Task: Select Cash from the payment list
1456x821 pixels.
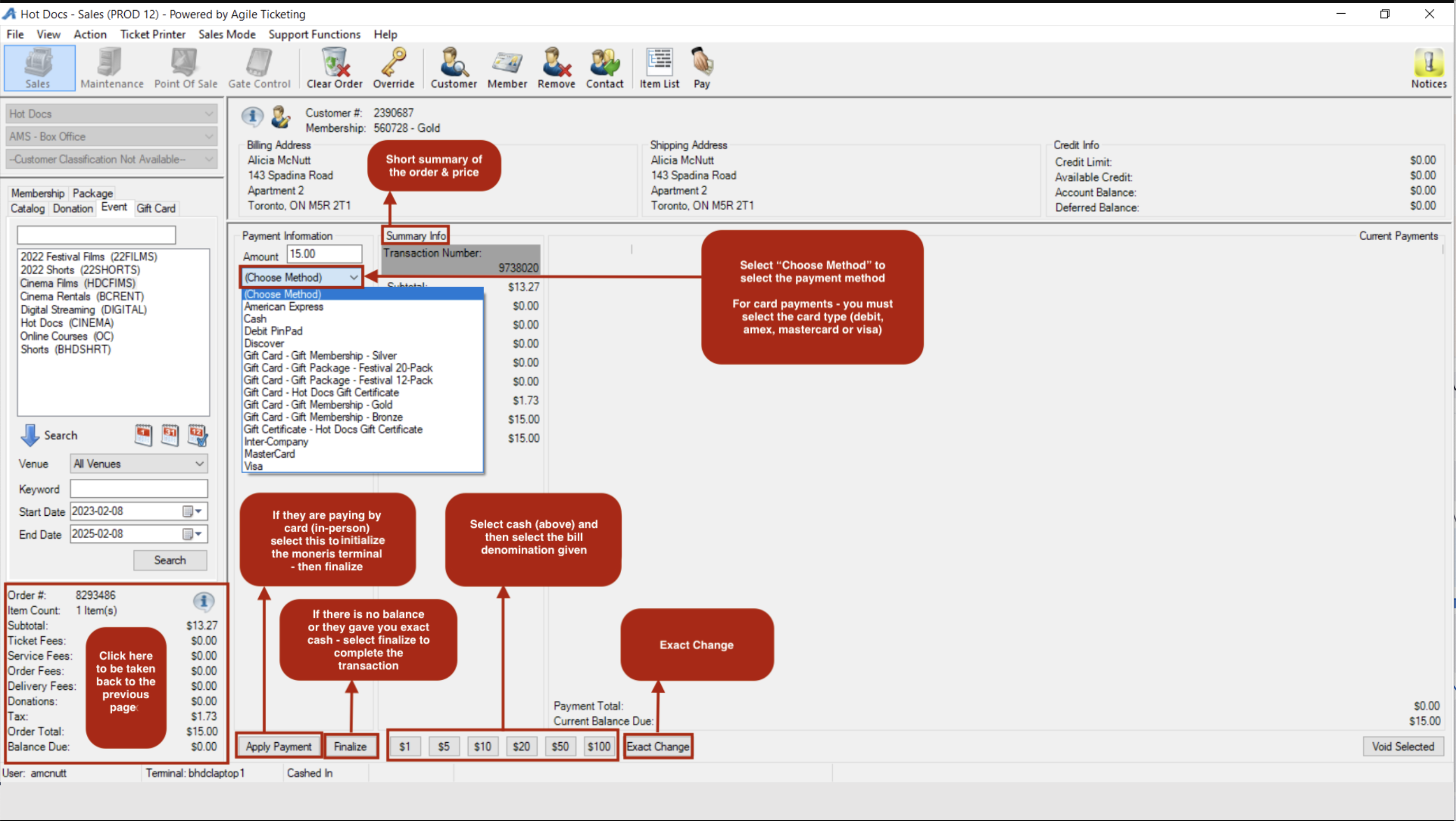Action: tap(256, 318)
